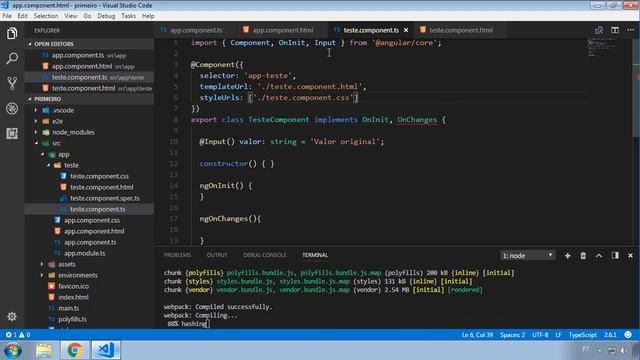The image size is (640, 360).
Task: Show the Output panel tab
Action: [x=217, y=255]
